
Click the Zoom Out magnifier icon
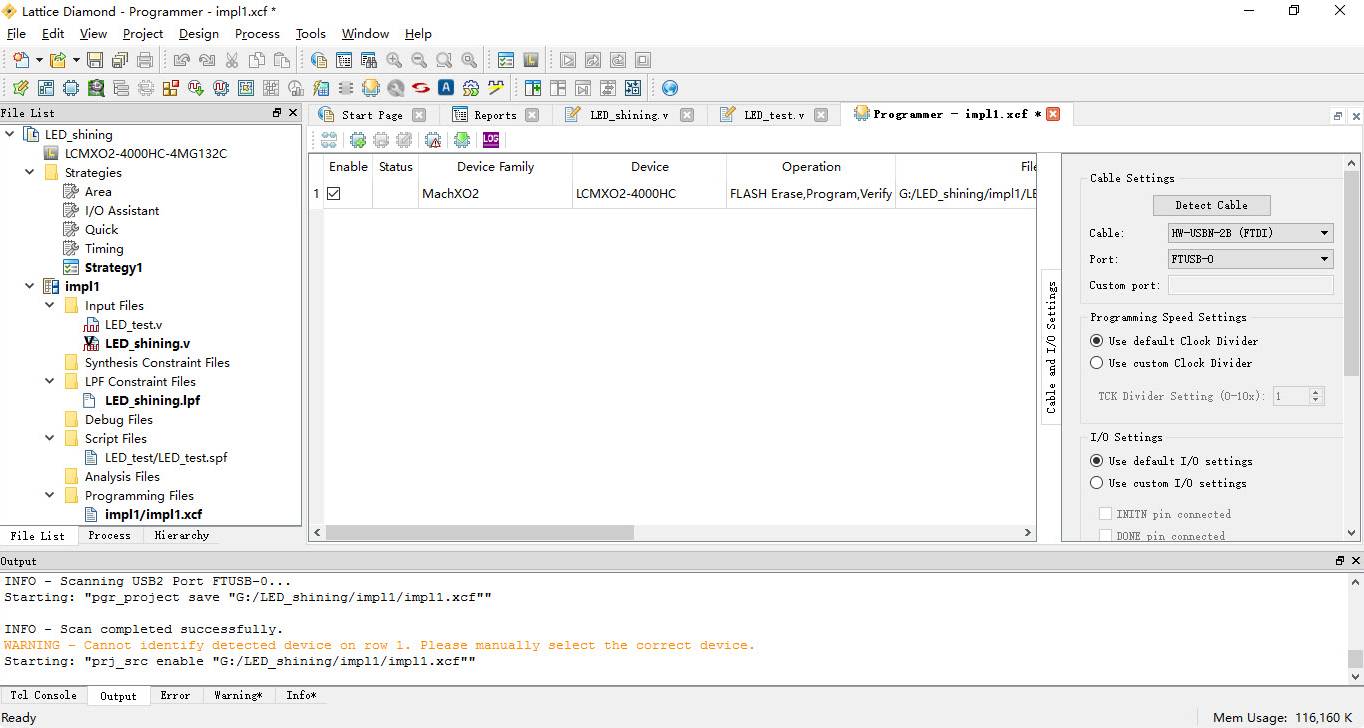419,60
